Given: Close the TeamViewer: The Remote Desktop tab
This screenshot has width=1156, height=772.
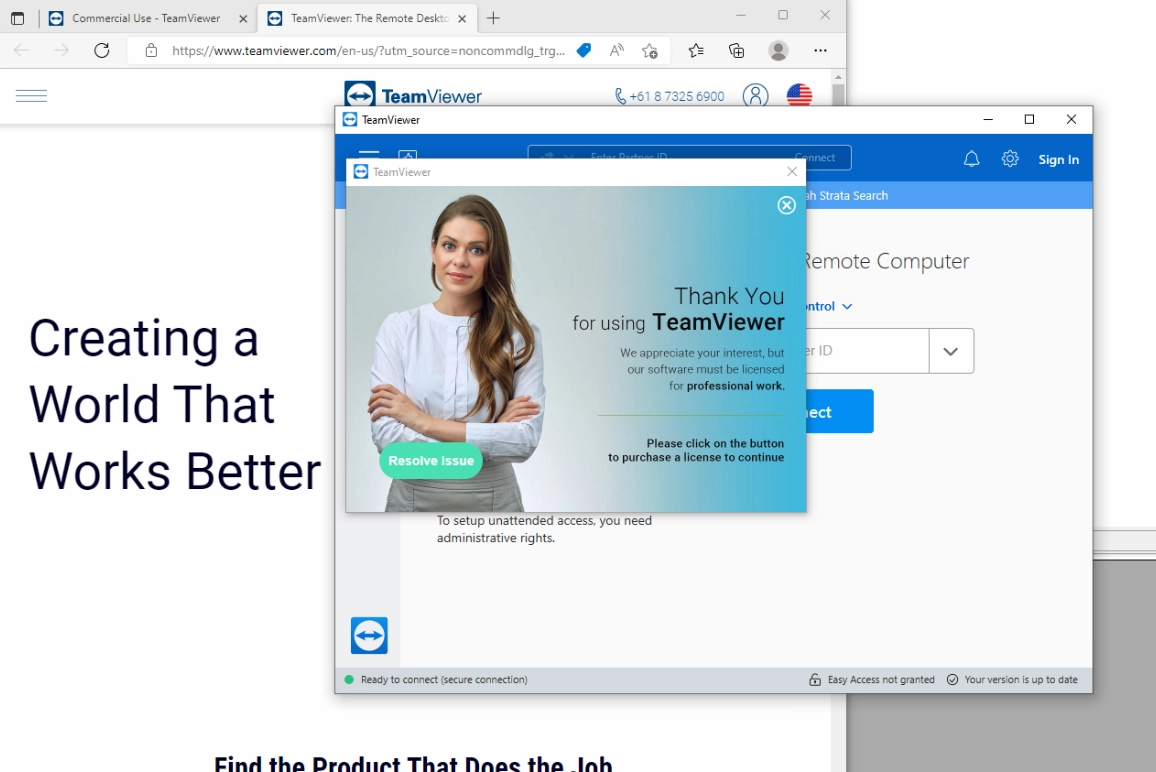Looking at the screenshot, I should pyautogui.click(x=462, y=19).
